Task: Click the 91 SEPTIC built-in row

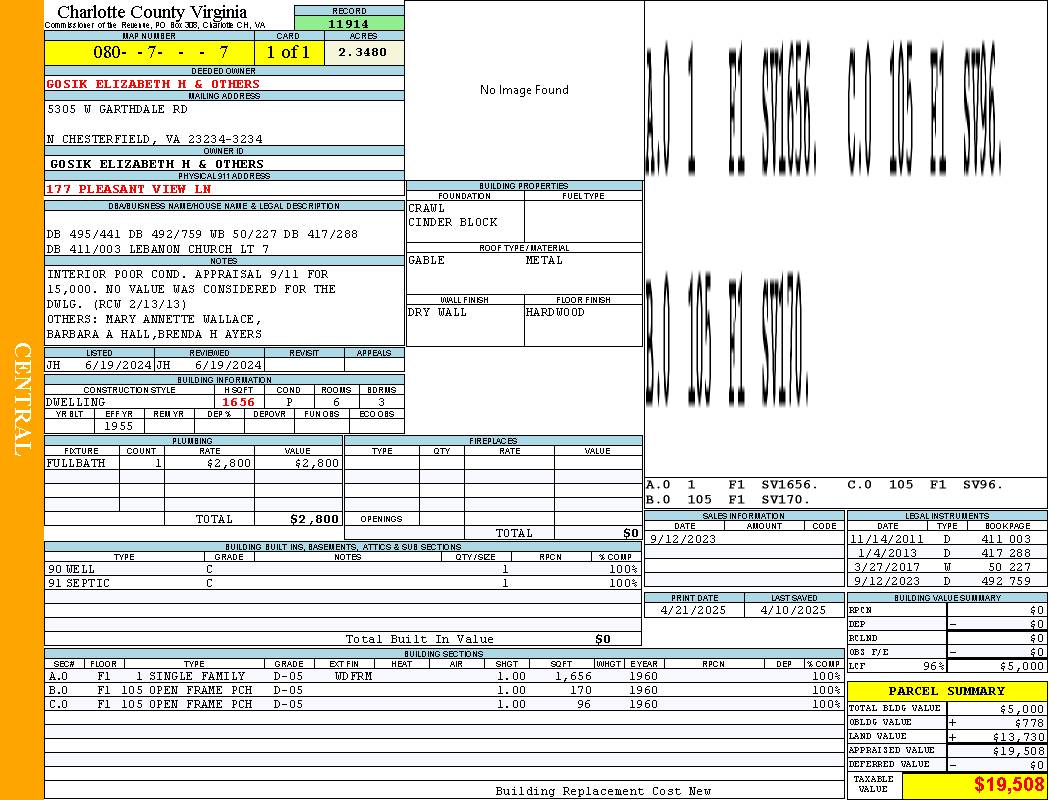Action: coord(343,584)
